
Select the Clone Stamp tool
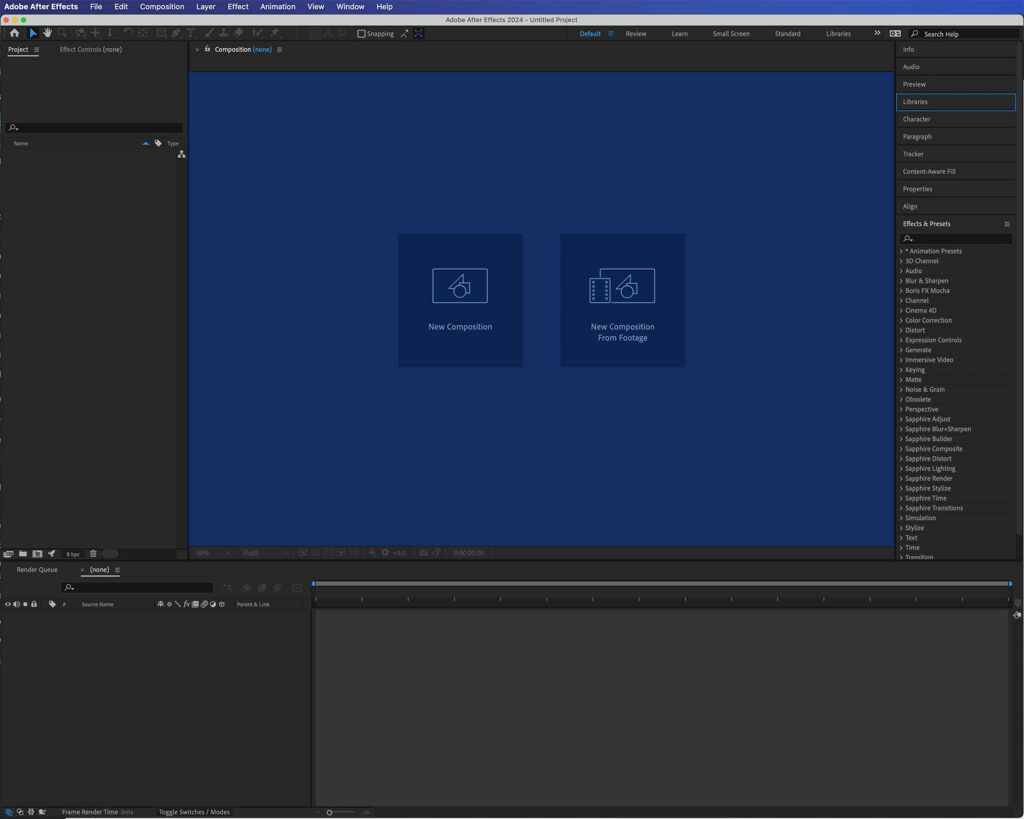point(223,33)
